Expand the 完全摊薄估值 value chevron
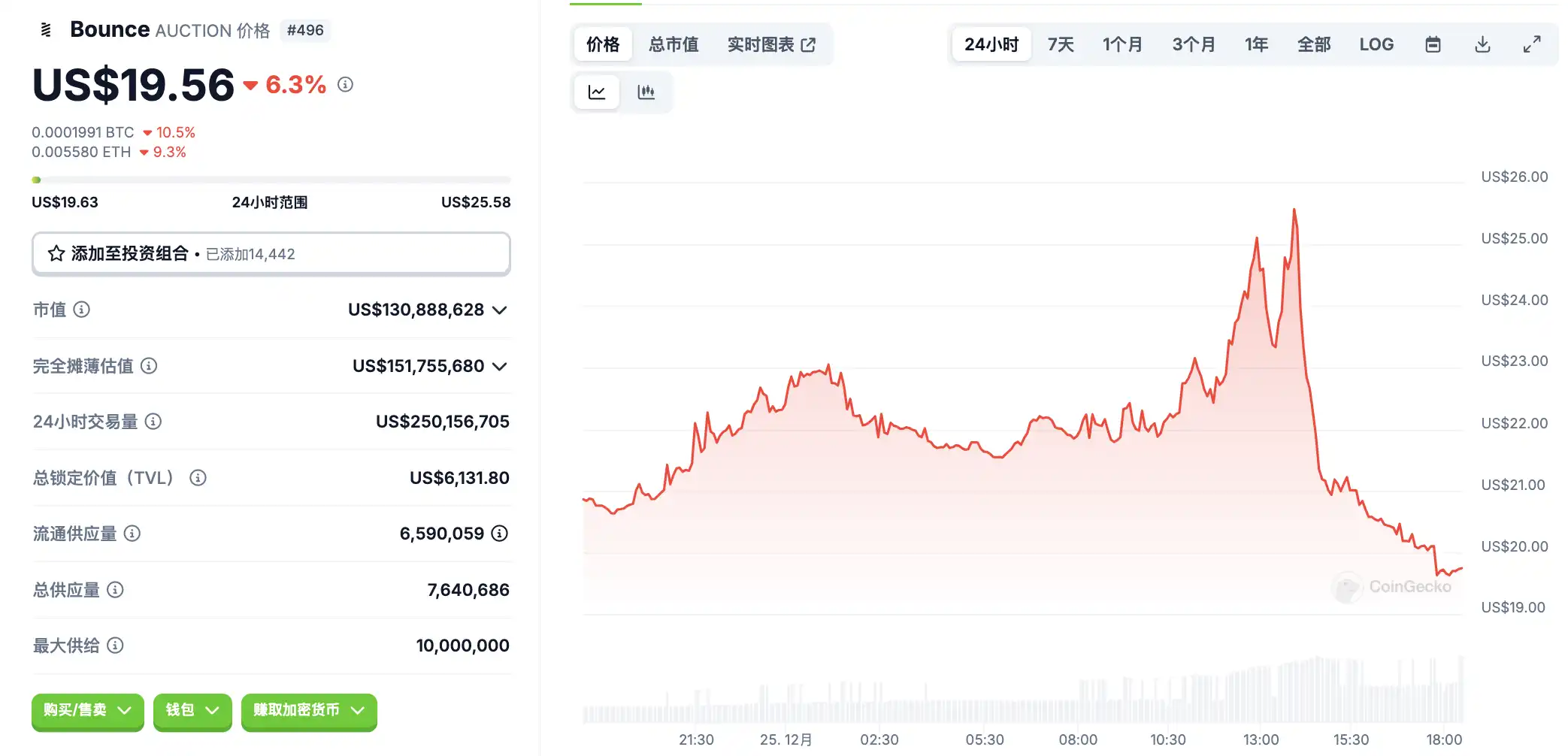This screenshot has height=756, width=1568. coord(500,366)
